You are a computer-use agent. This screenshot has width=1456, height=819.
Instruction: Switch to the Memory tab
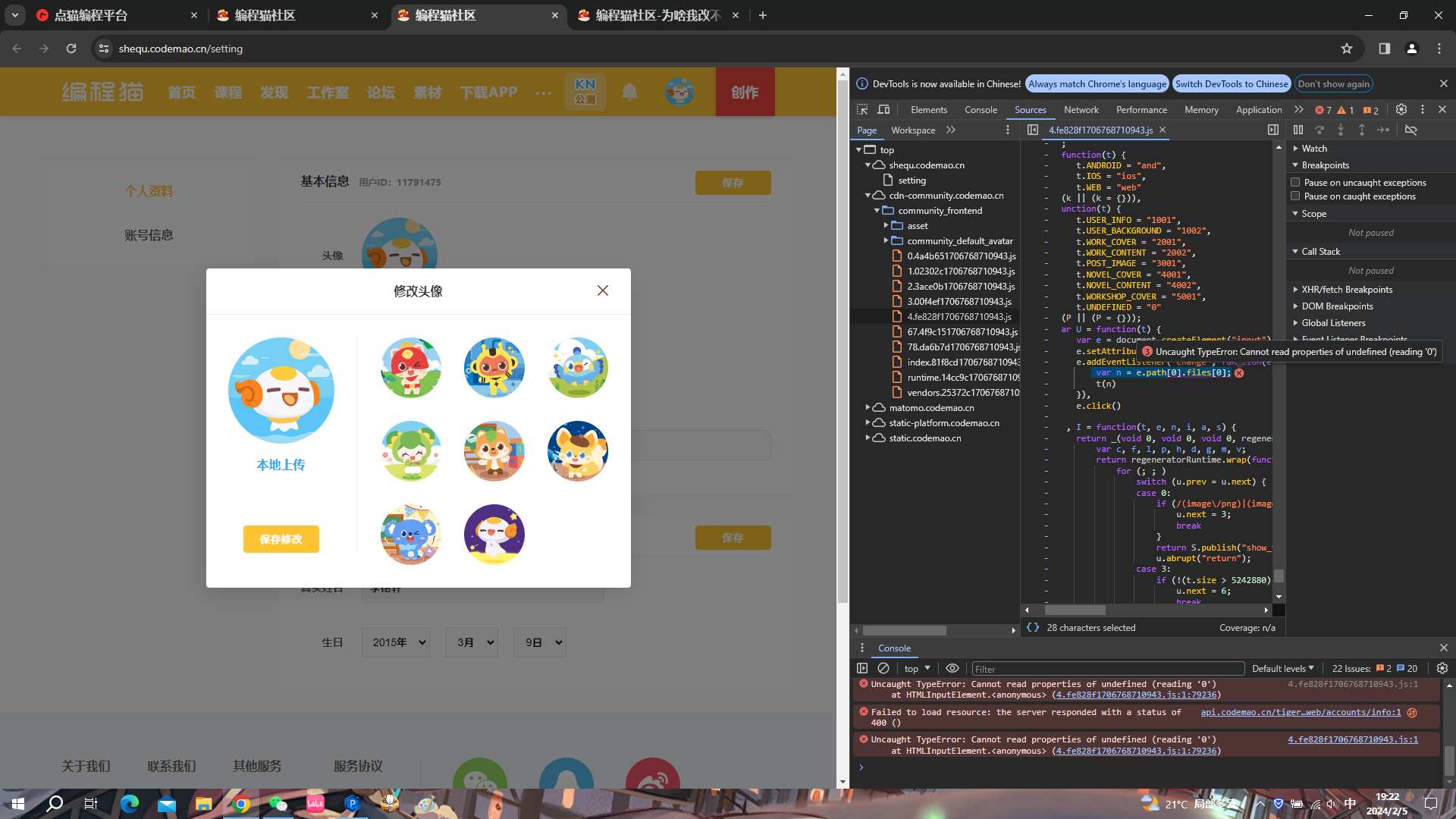[1201, 110]
